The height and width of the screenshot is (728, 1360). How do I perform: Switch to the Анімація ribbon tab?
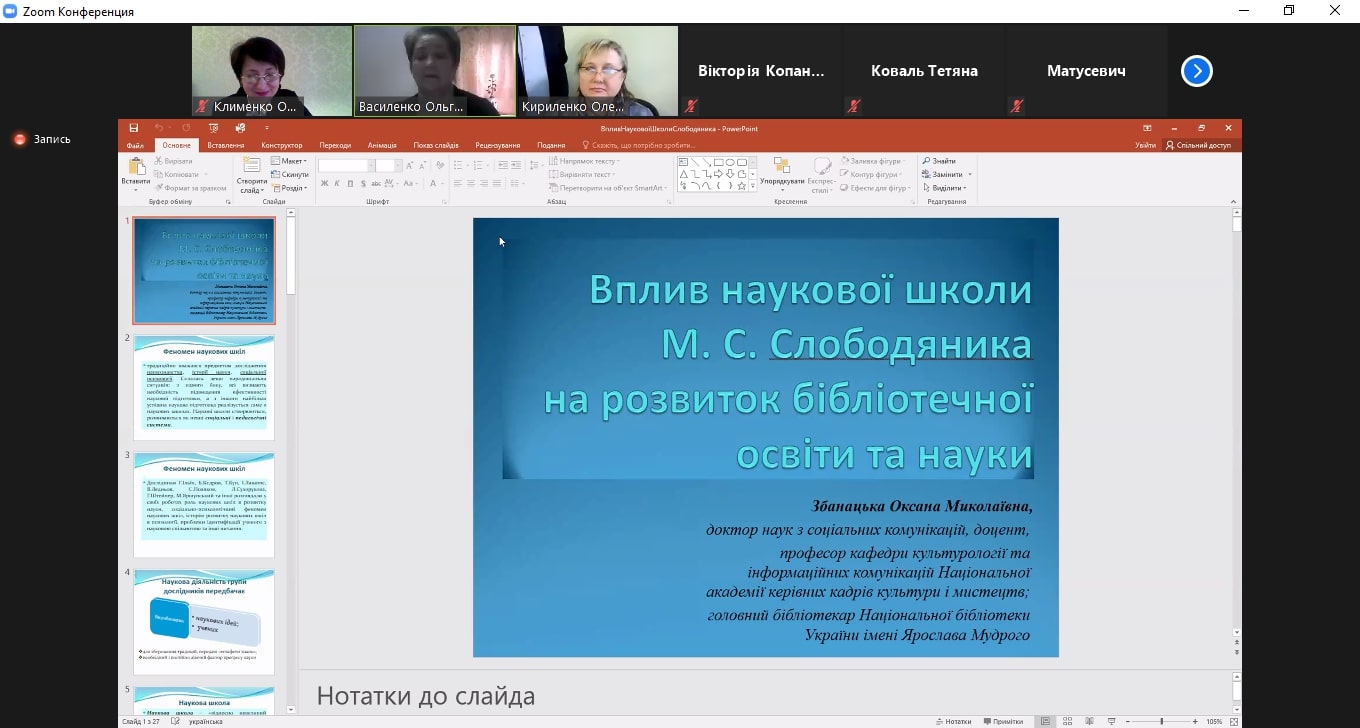[382, 145]
